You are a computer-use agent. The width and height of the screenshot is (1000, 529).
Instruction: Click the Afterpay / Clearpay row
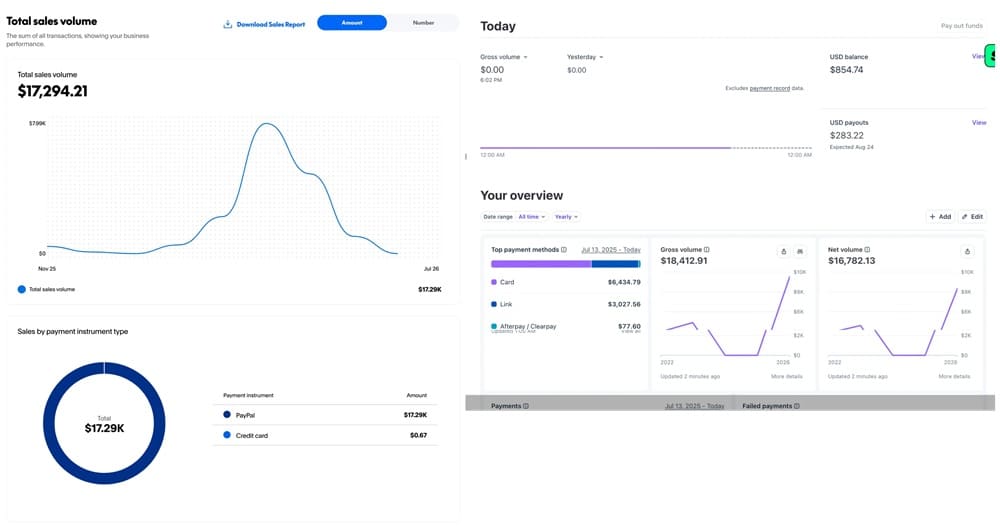point(566,327)
